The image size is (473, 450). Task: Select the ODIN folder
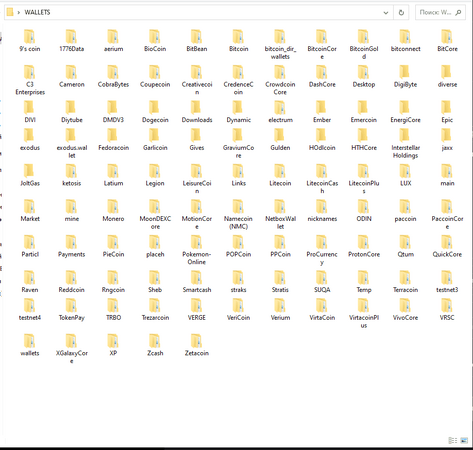point(364,211)
